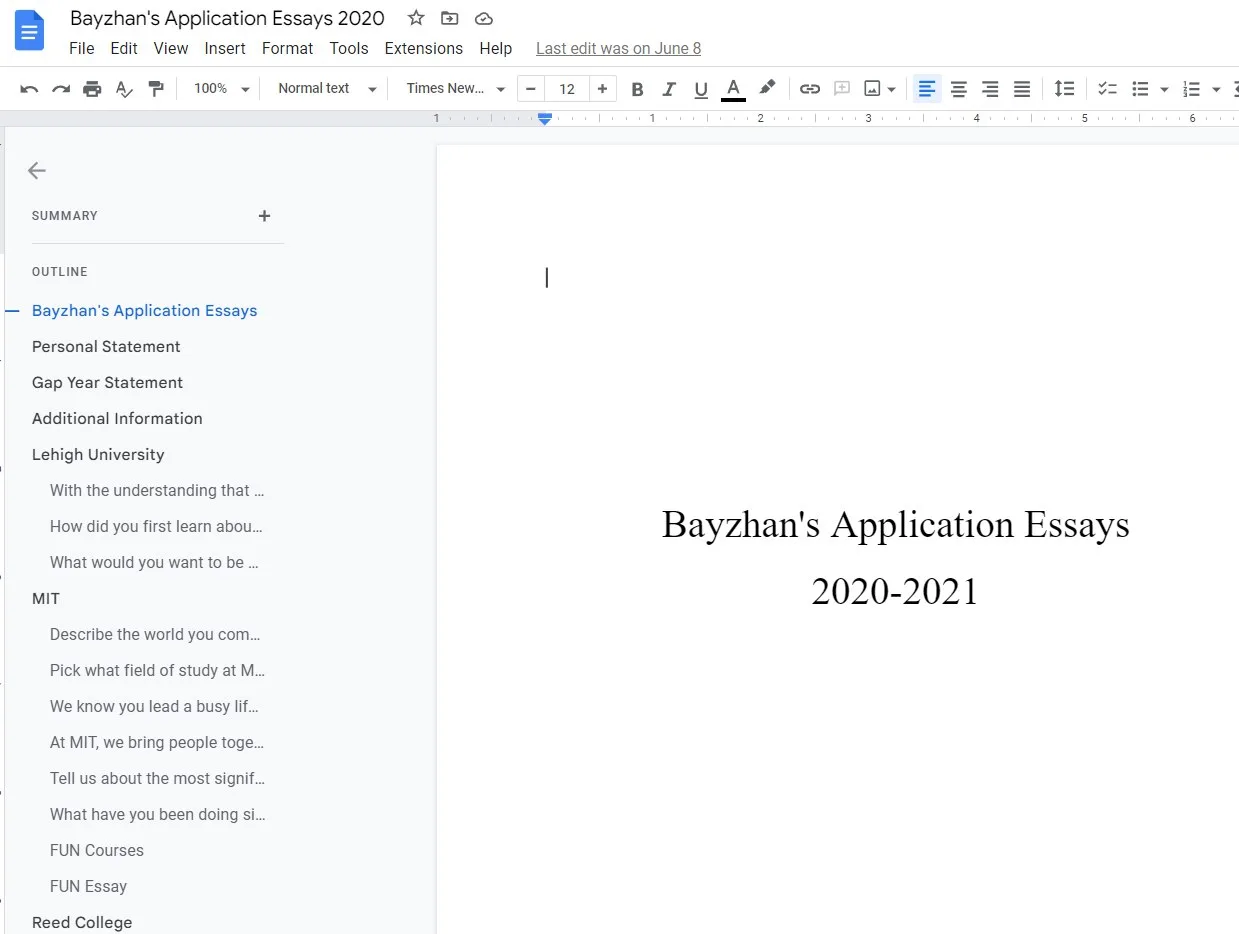The height and width of the screenshot is (934, 1239).
Task: Insert a checklist using the checklist icon
Action: point(1107,89)
